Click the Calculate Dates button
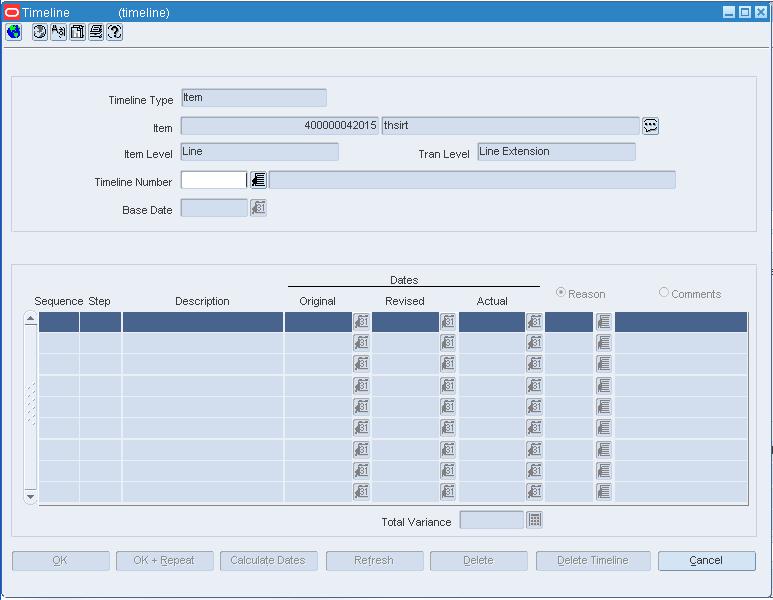 269,561
